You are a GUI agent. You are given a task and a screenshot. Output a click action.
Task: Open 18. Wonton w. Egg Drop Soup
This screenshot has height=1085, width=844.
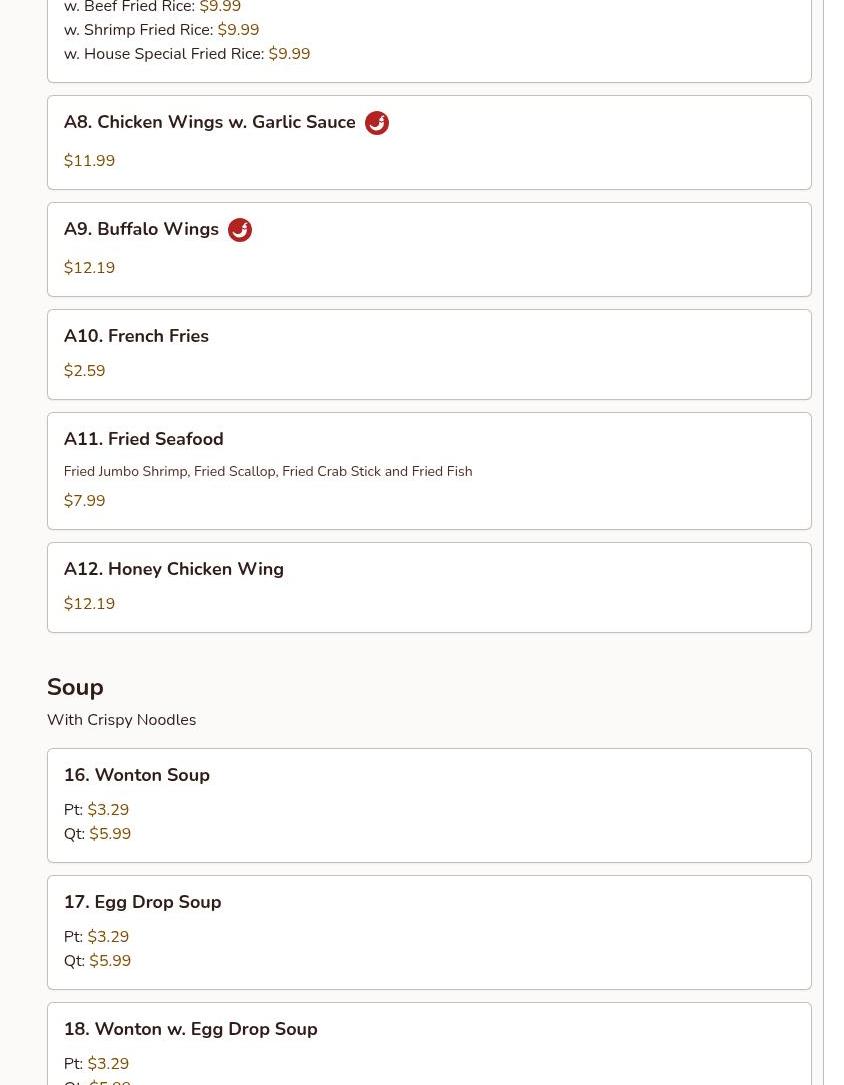click(x=429, y=1043)
